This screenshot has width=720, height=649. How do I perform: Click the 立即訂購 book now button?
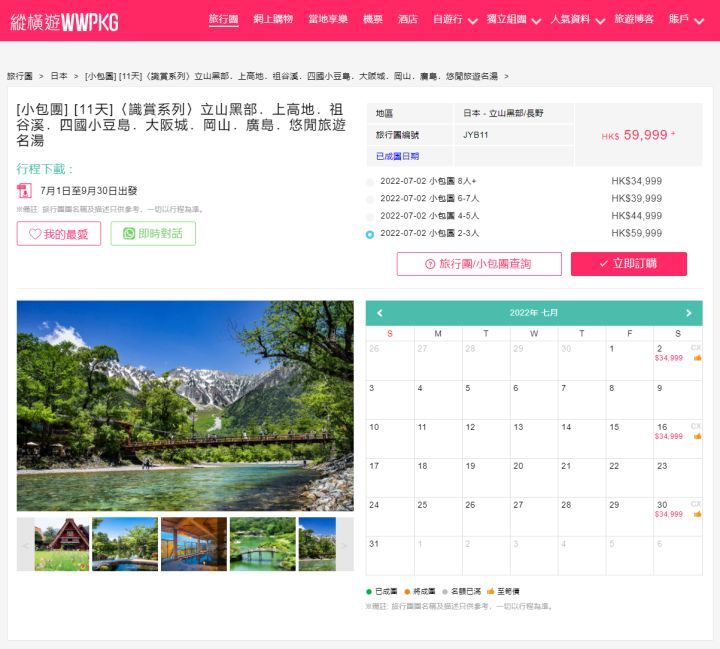tap(629, 264)
